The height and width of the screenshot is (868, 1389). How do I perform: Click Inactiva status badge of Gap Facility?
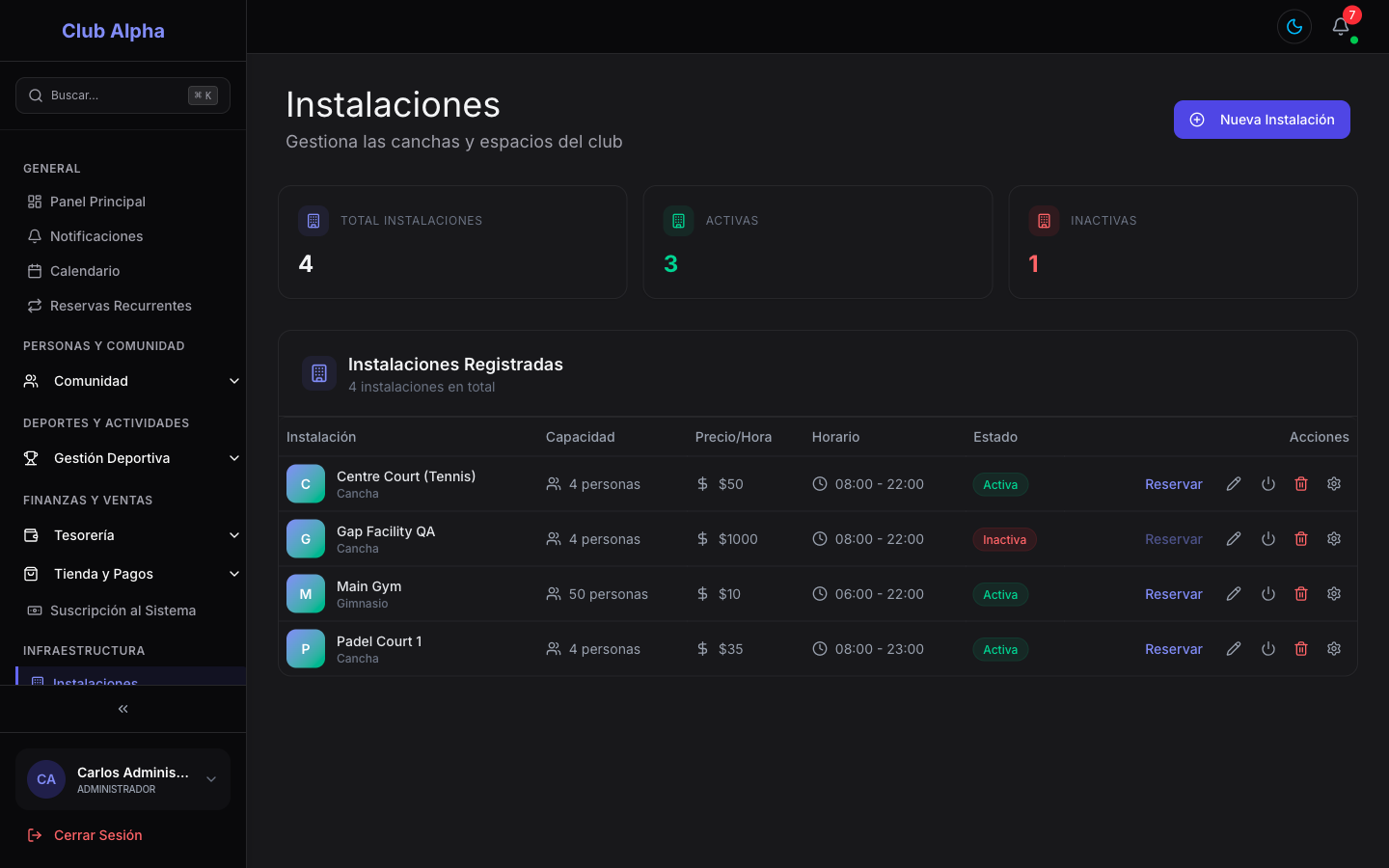[x=1004, y=539]
